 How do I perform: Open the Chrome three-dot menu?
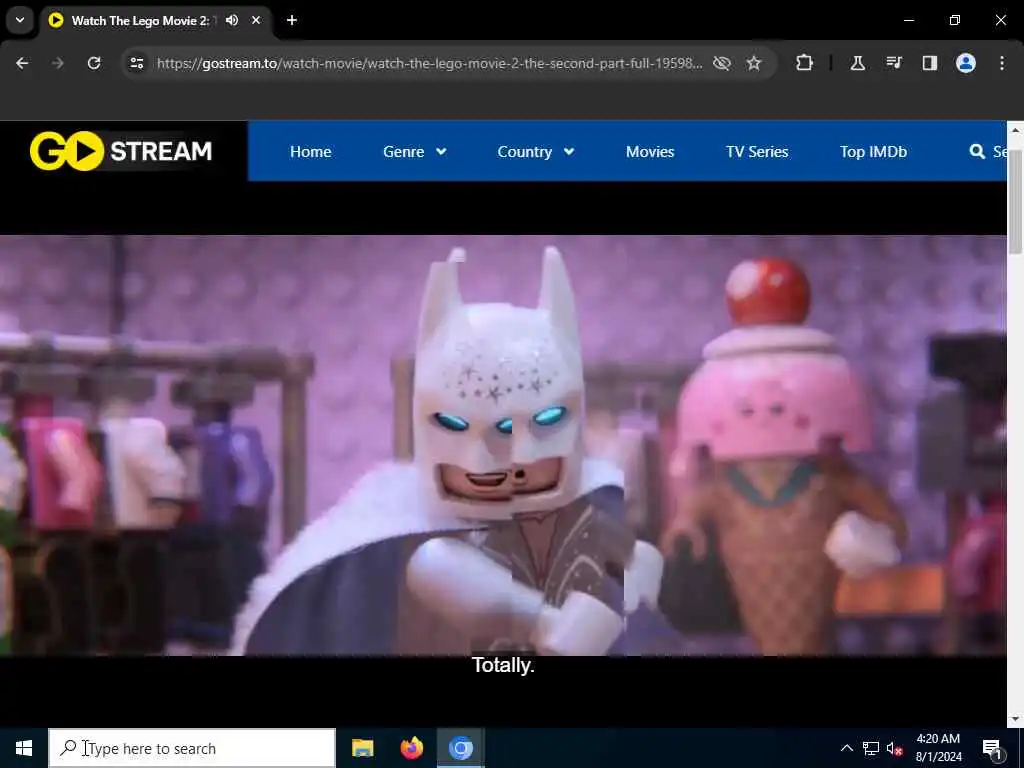coord(1002,63)
